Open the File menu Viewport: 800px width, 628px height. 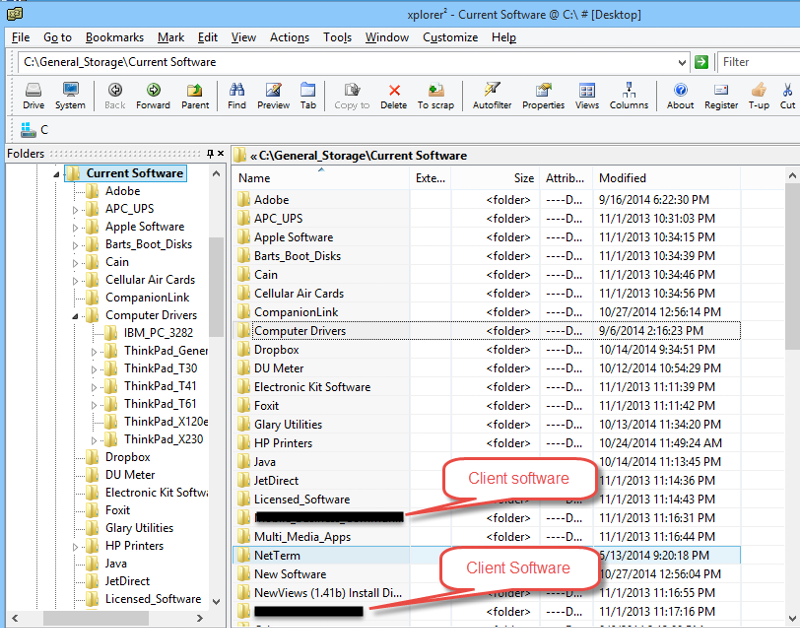(x=20, y=37)
